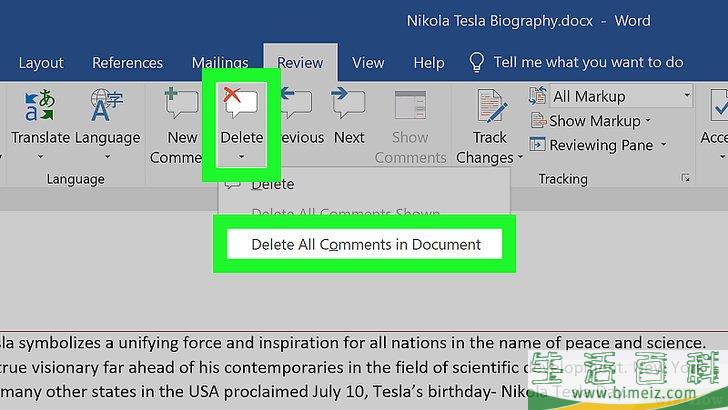Toggle the Track Changes icon

491,106
